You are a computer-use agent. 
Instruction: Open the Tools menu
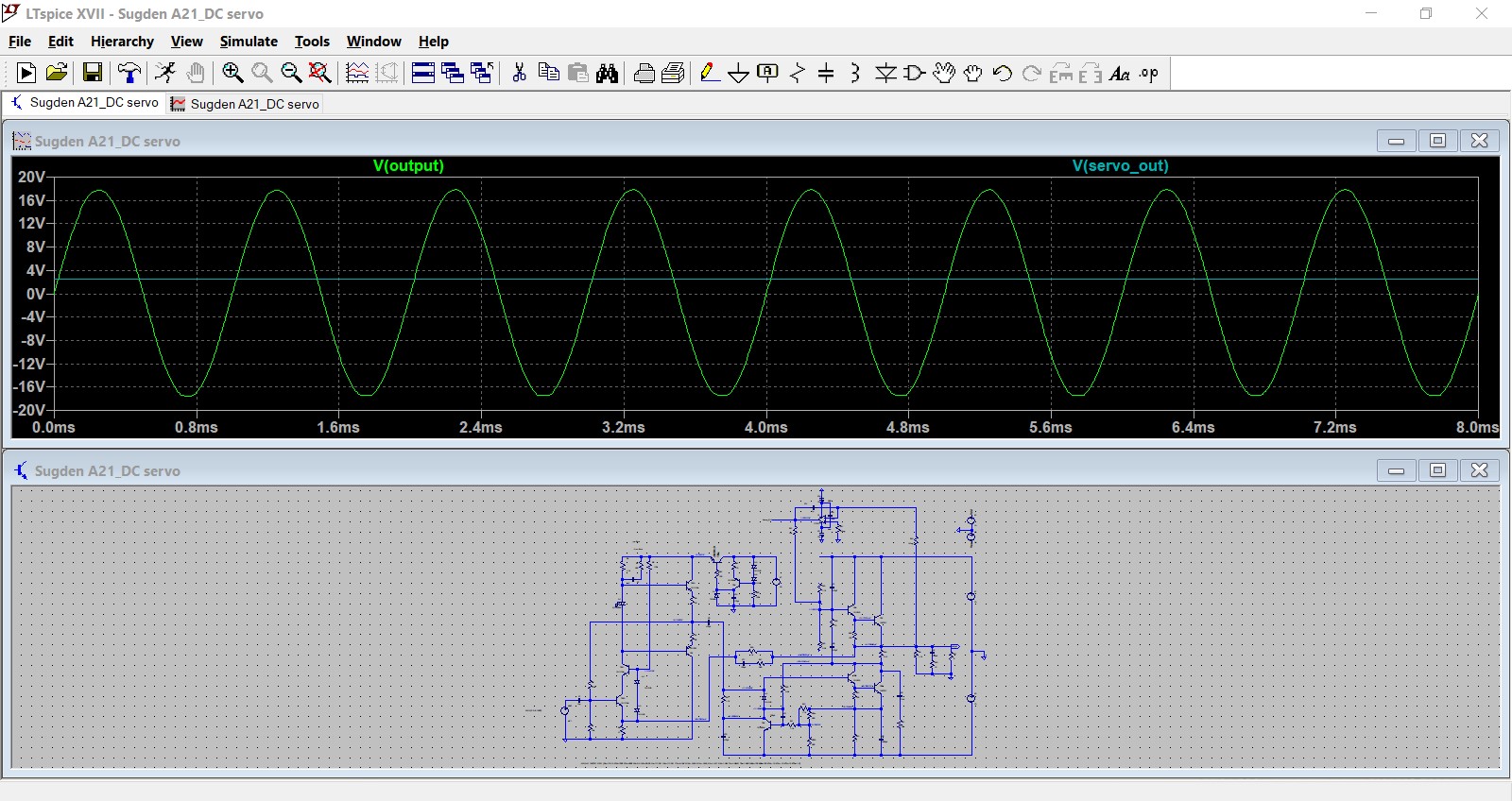click(x=312, y=42)
